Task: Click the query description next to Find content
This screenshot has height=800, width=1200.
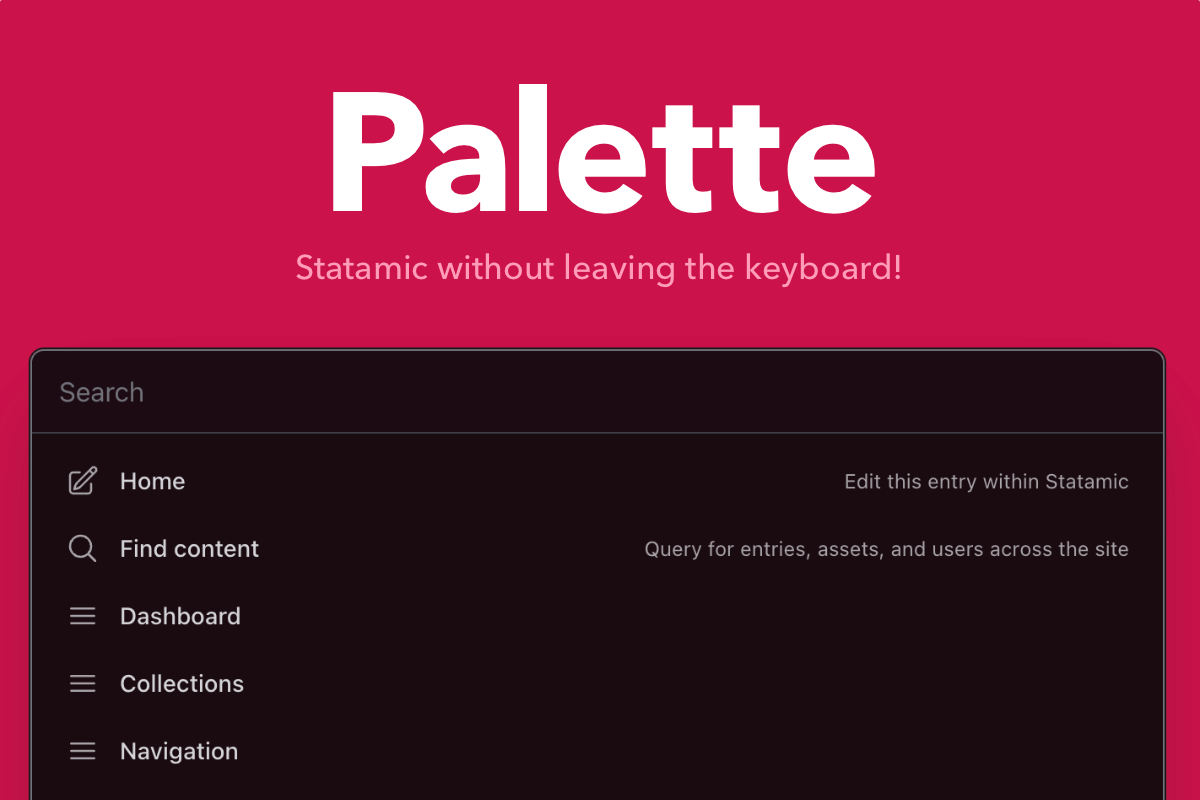Action: (x=886, y=548)
